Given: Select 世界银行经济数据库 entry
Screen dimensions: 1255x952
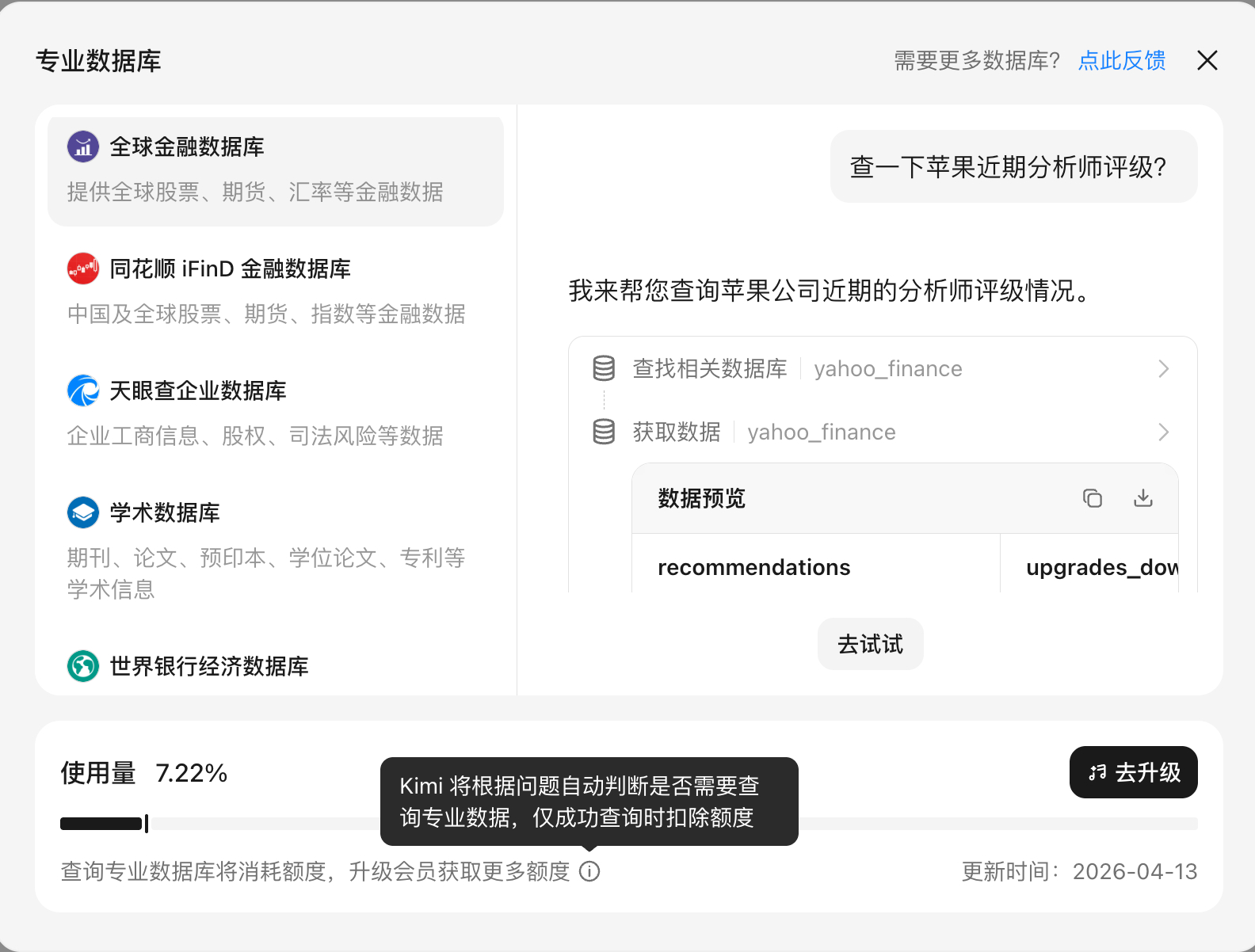Looking at the screenshot, I should click(x=276, y=666).
